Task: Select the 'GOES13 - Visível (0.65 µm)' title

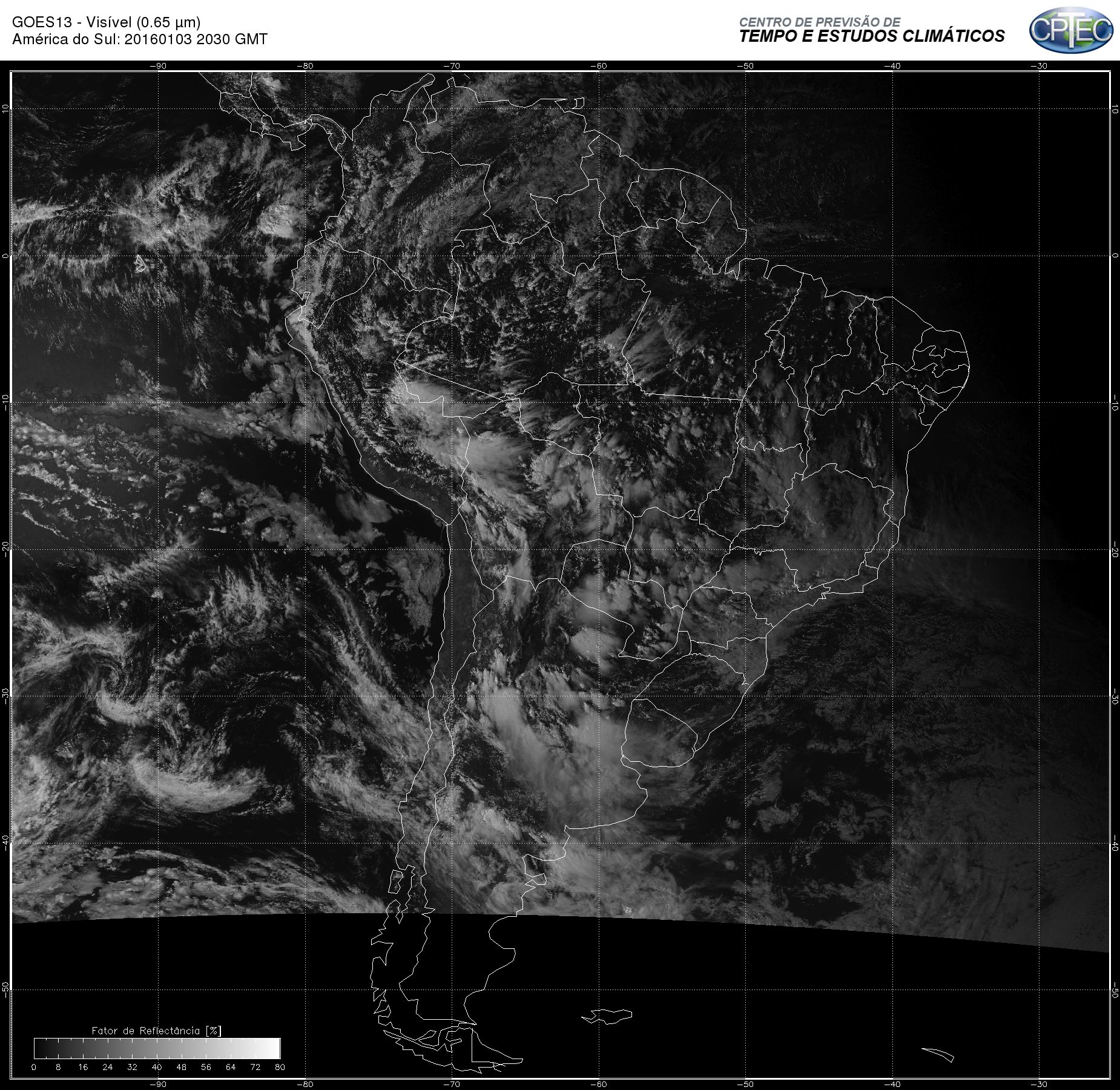Action: (x=107, y=22)
